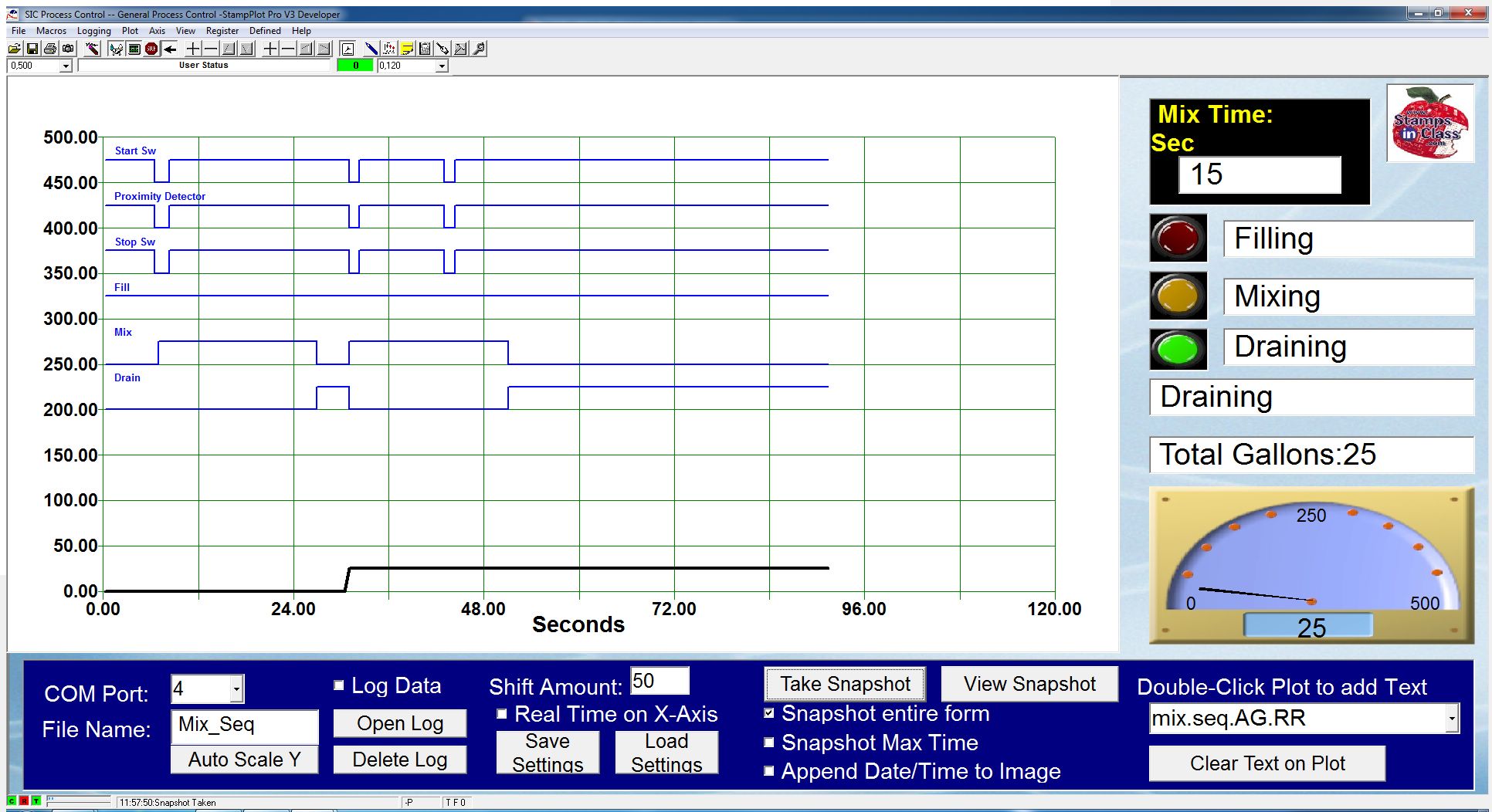The image size is (1492, 812).
Task: Click the printer icon in the toolbar
Action: [x=50, y=49]
